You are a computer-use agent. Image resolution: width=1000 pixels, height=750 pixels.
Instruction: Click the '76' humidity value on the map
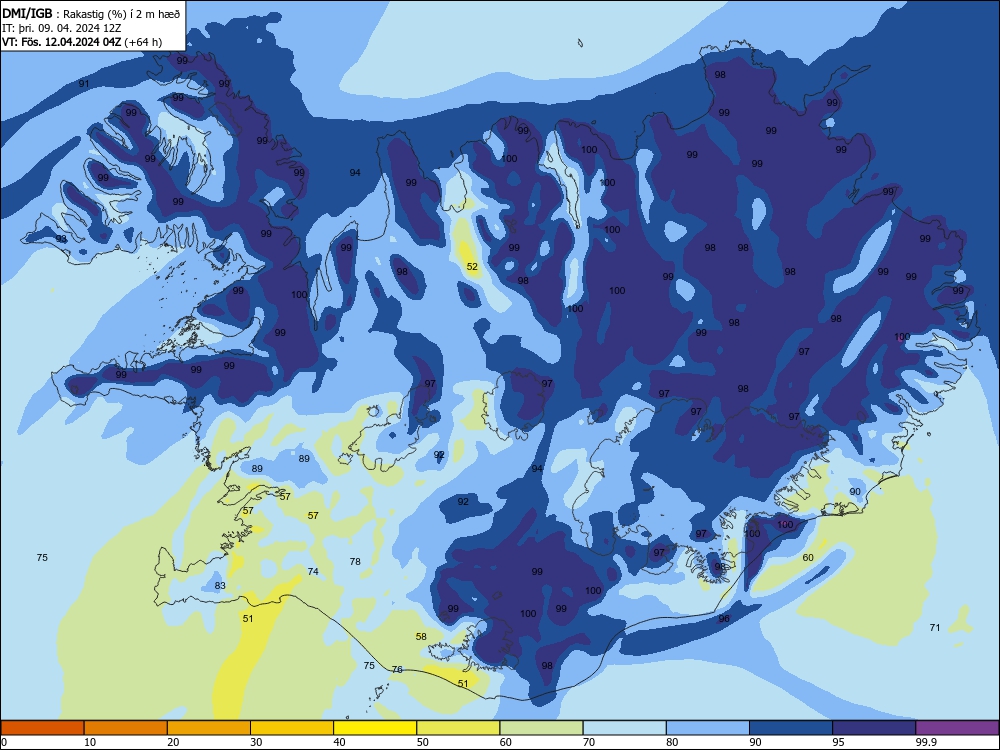pyautogui.click(x=397, y=670)
